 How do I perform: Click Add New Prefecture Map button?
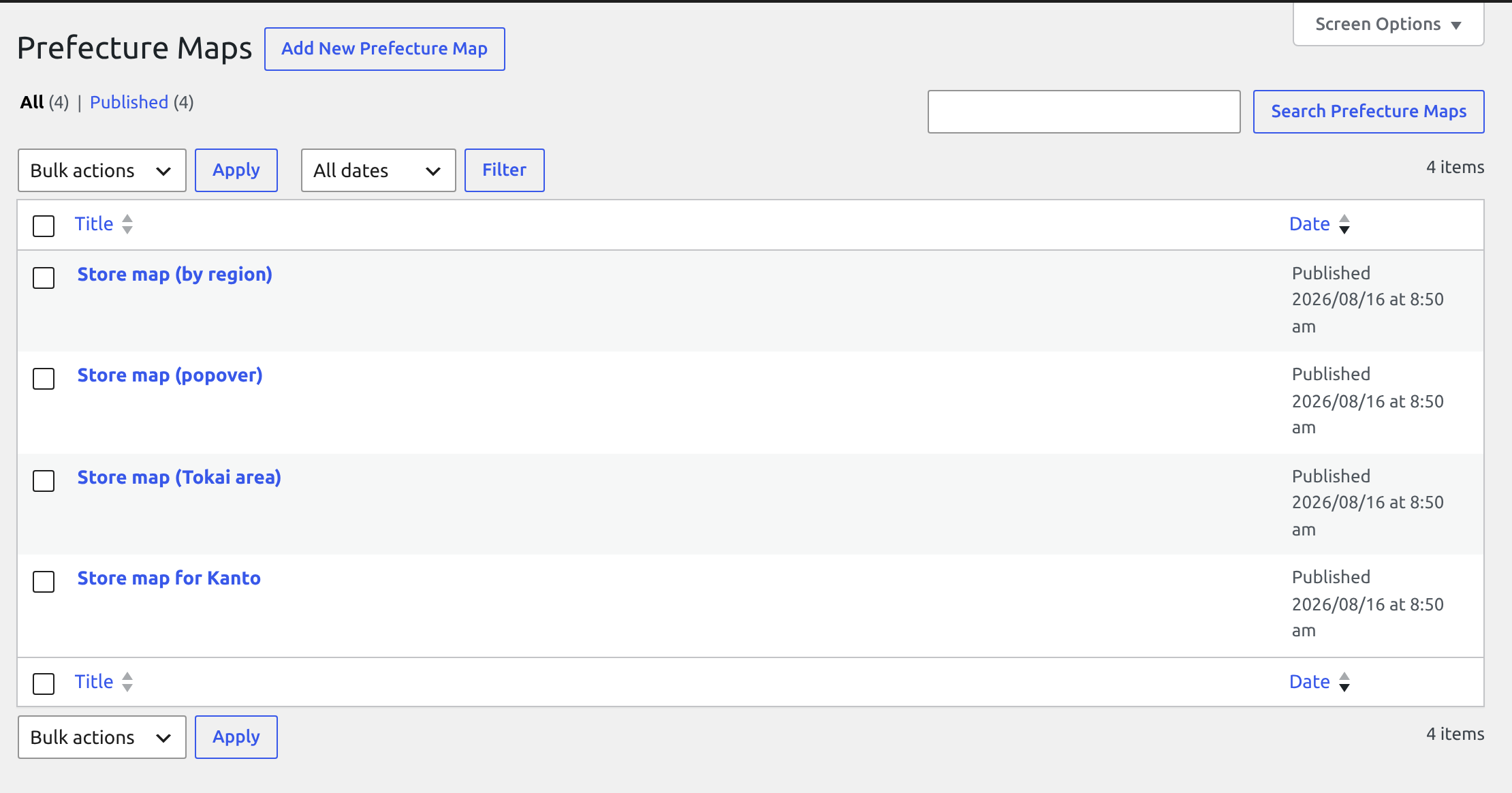point(385,49)
